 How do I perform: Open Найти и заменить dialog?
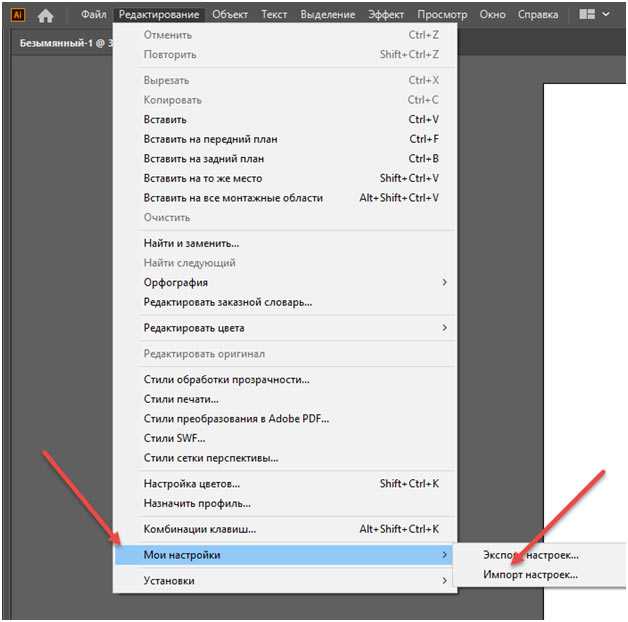[x=285, y=243]
